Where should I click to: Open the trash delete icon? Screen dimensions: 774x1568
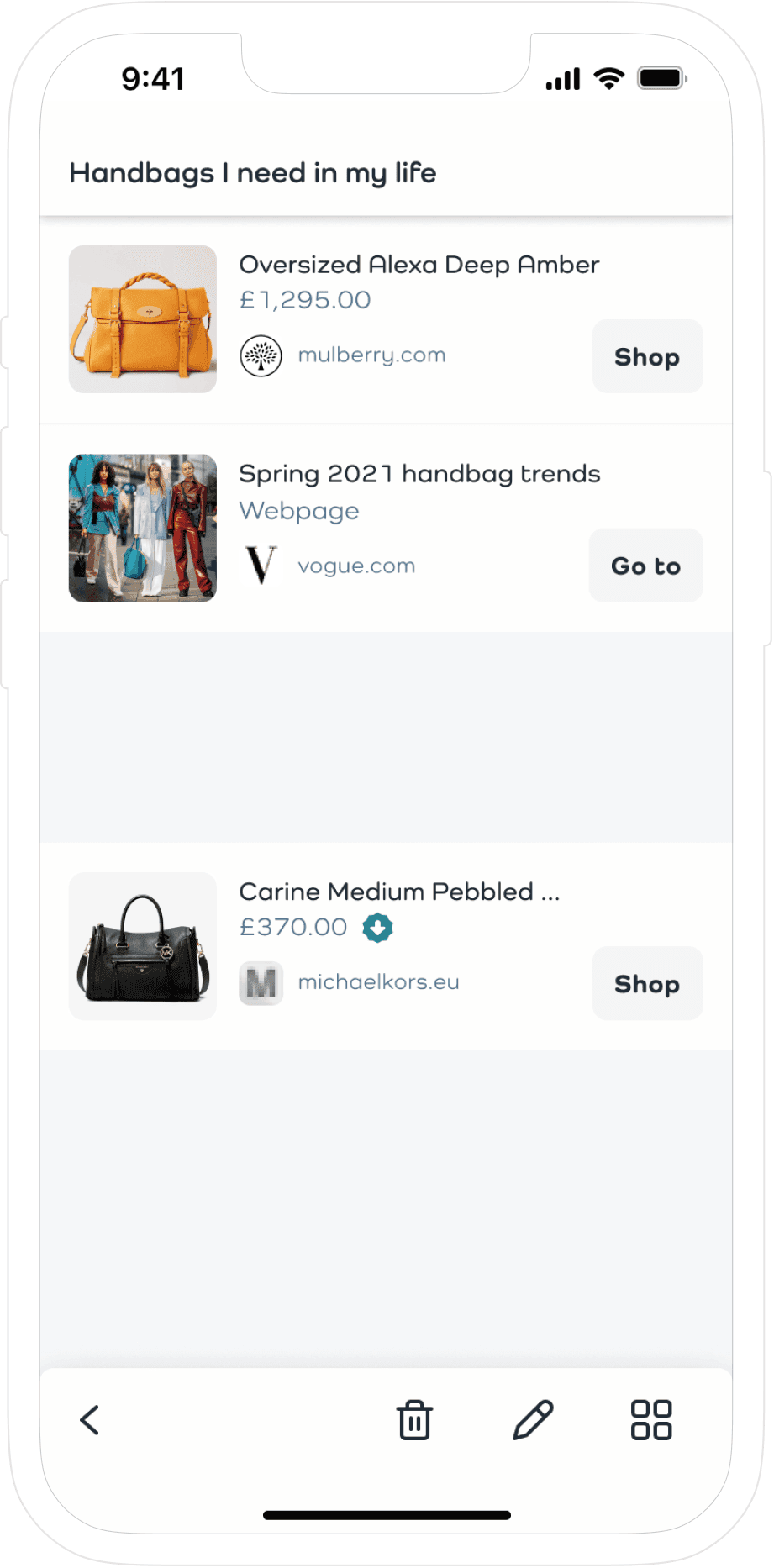coord(413,1421)
